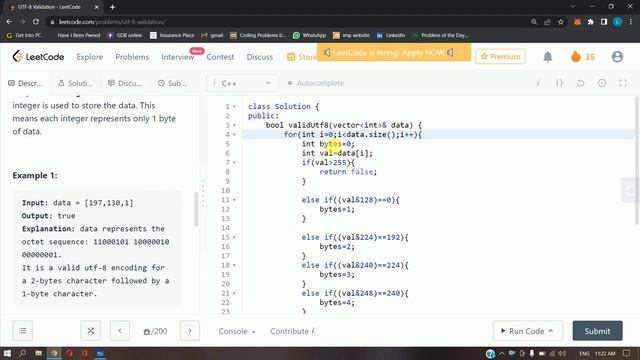
Task: Open Windows taskbar search
Action: point(22,353)
